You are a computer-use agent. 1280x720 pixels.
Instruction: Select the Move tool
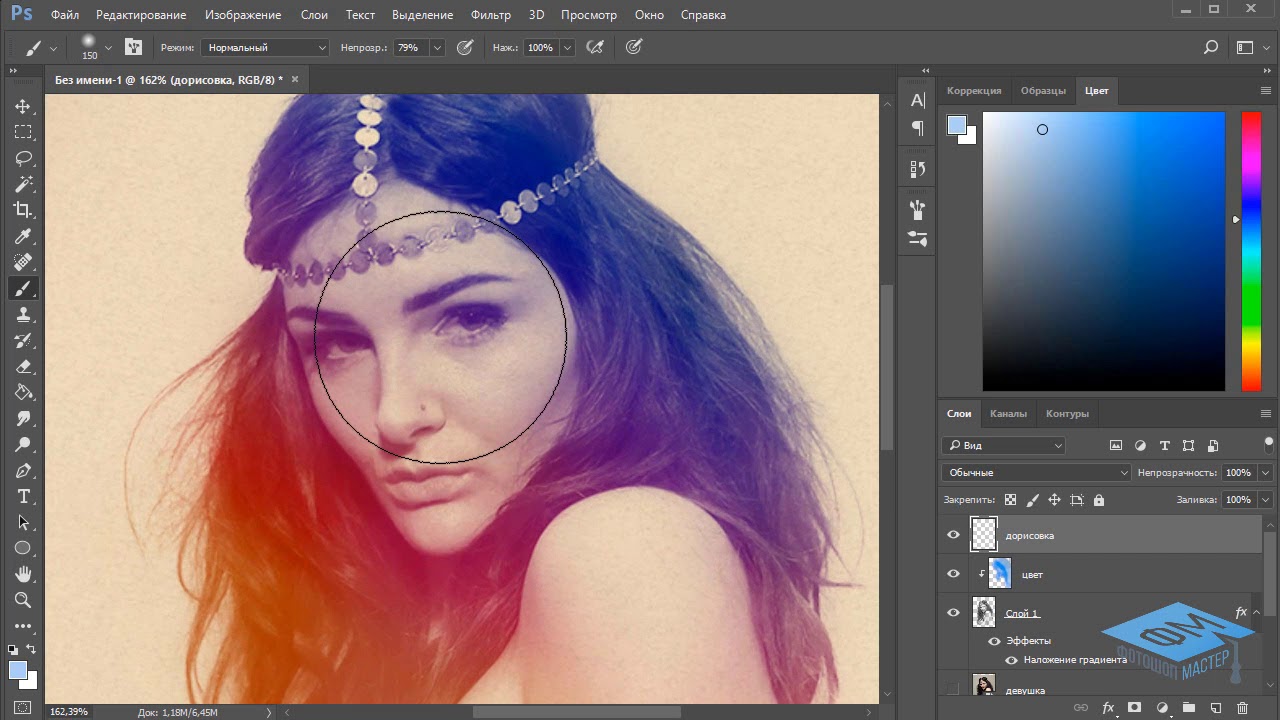23,106
